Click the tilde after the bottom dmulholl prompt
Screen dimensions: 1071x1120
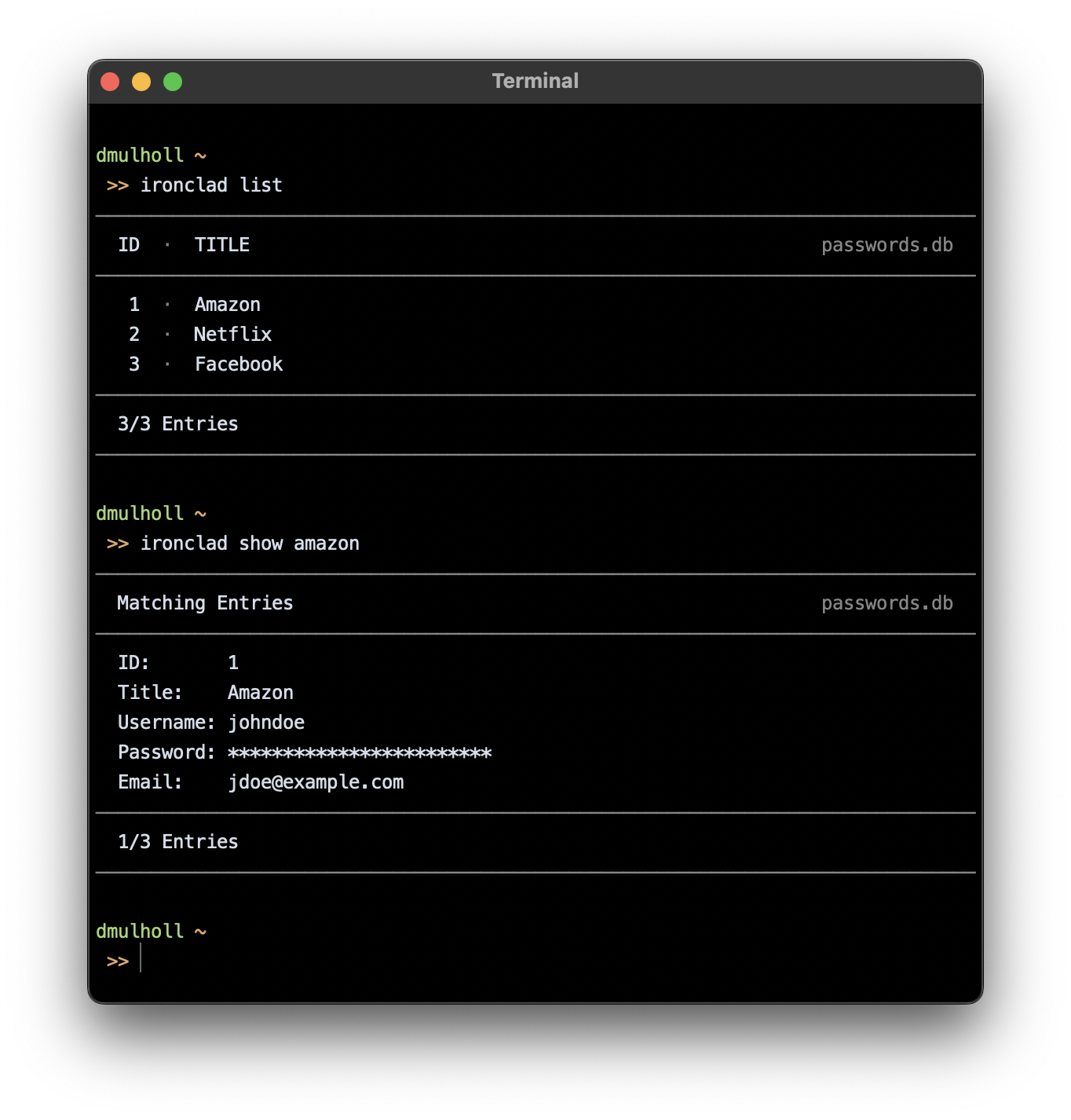tap(201, 931)
